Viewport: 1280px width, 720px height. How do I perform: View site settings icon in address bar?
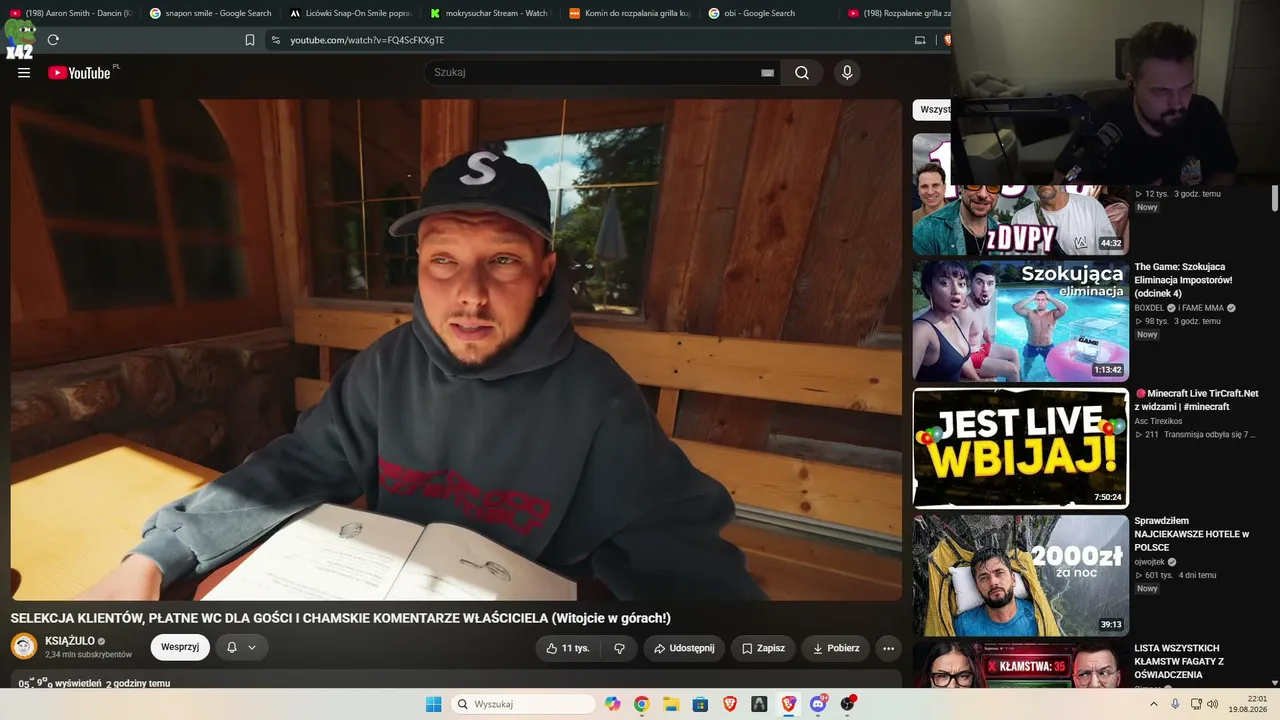[x=276, y=40]
